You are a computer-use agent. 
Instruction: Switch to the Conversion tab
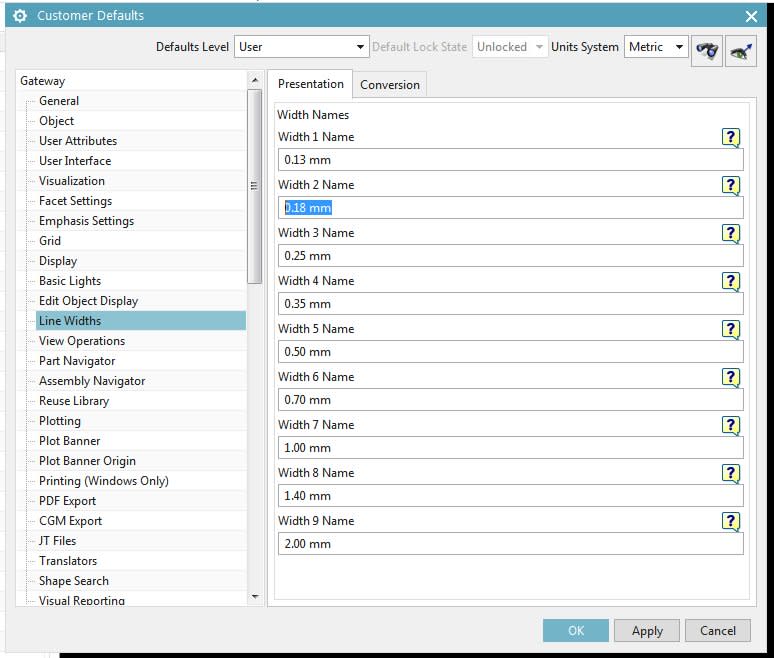click(x=389, y=85)
